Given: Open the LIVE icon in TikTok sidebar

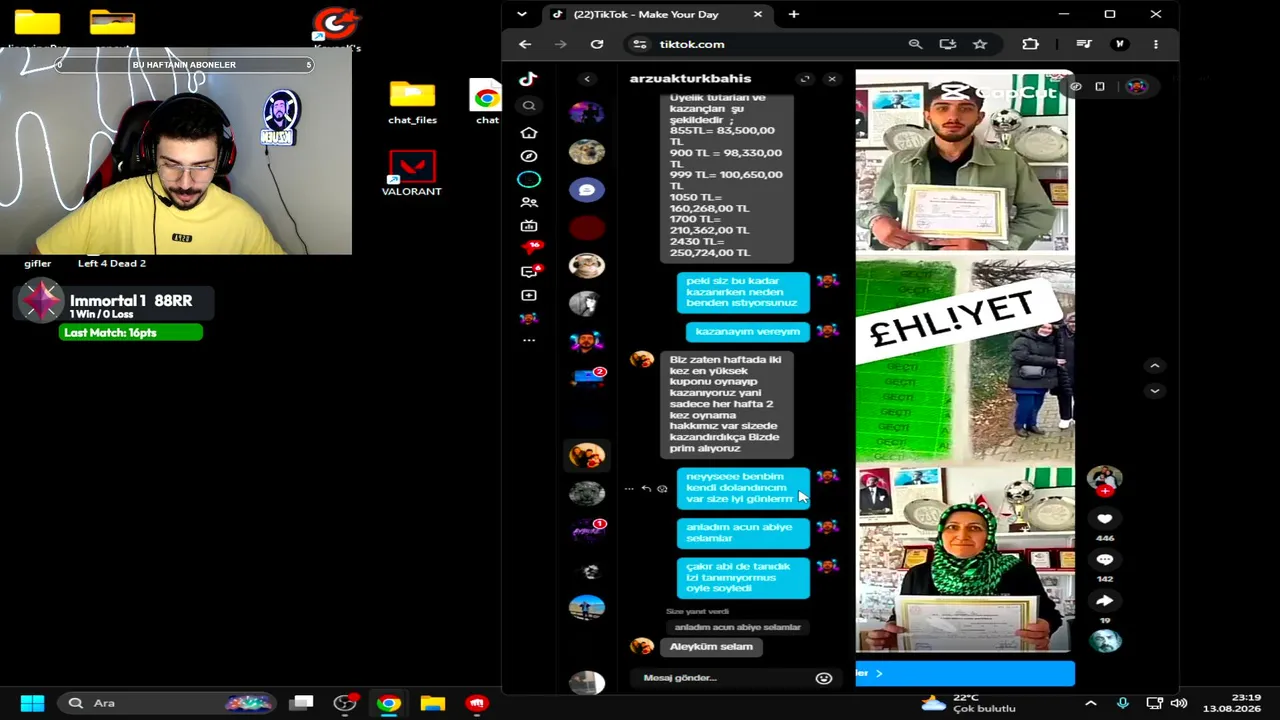Looking at the screenshot, I should coord(529,226).
